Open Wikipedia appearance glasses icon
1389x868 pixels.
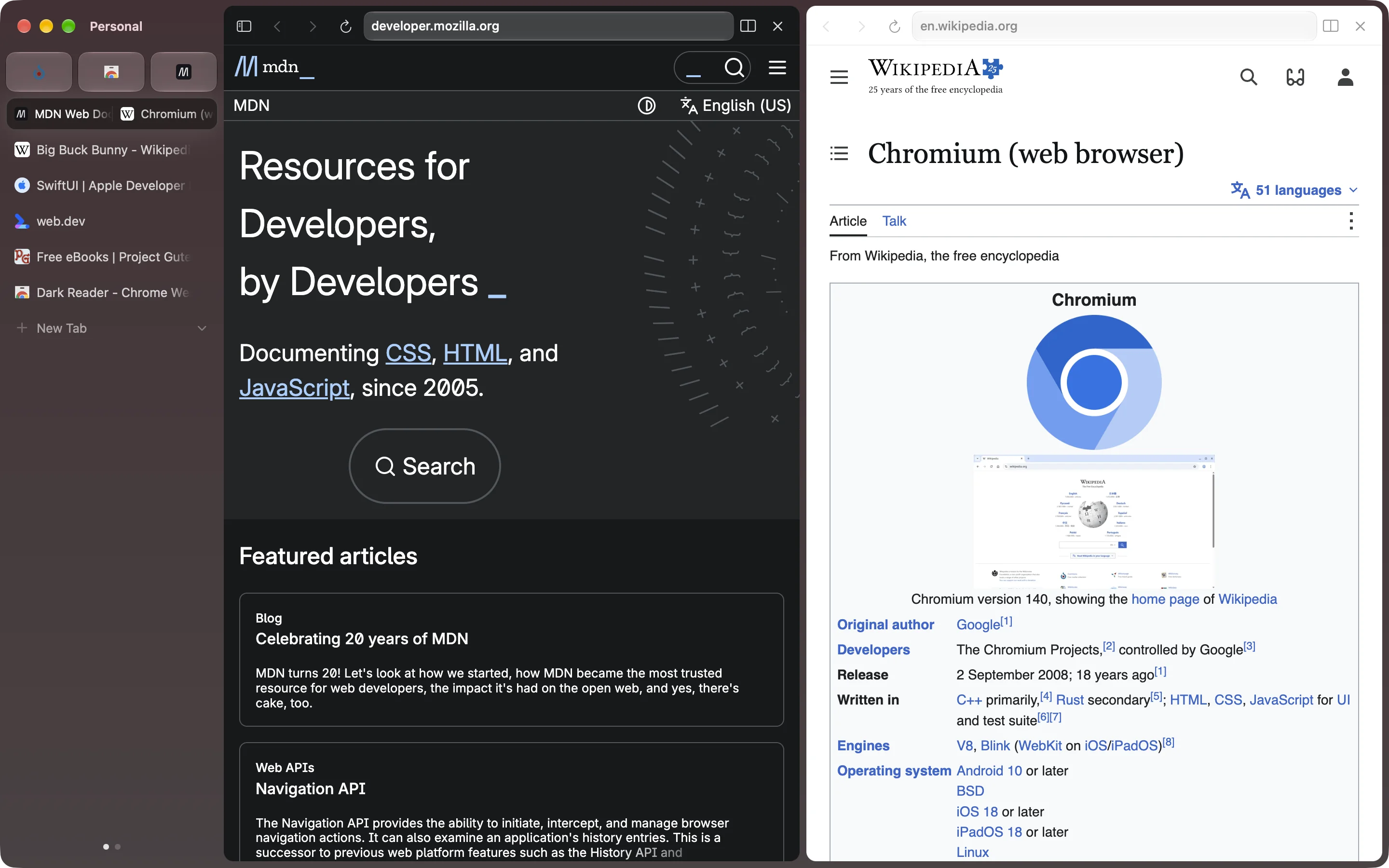(x=1295, y=77)
